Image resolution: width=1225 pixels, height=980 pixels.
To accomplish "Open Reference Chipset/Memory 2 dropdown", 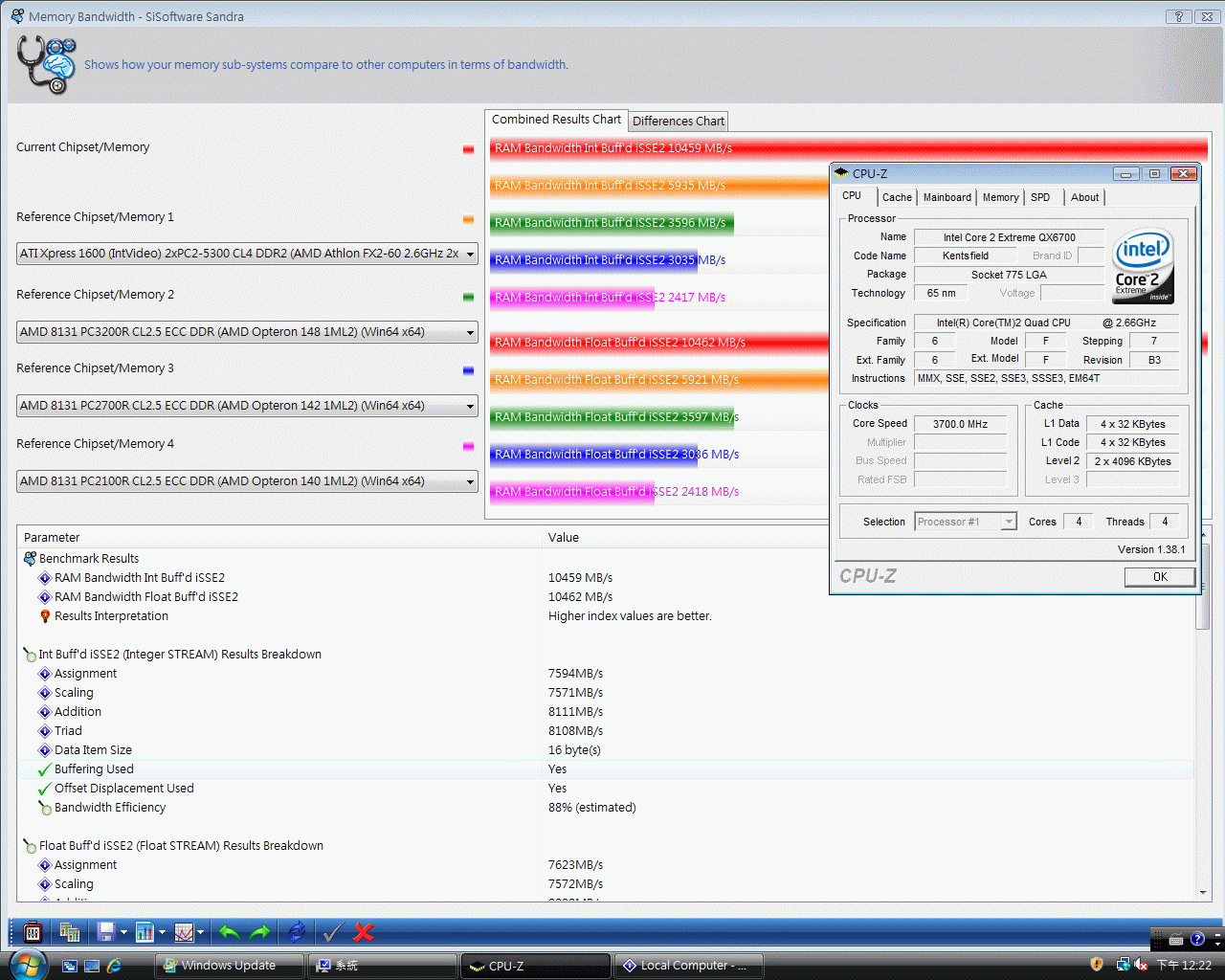I will pyautogui.click(x=247, y=332).
